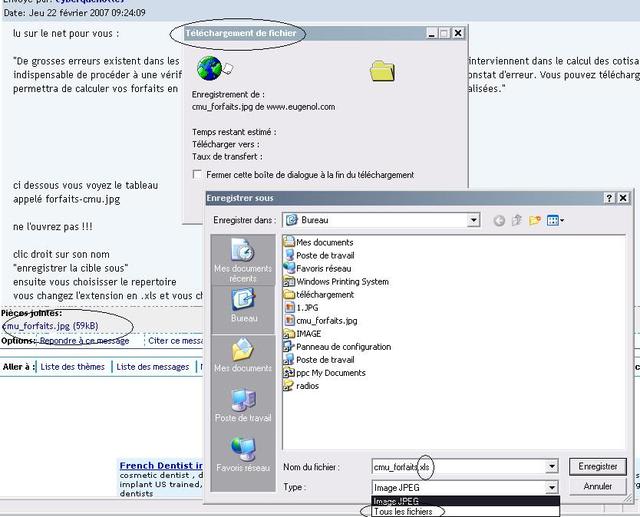Select Favoris réseau in the file list
Image resolution: width=640 pixels, height=517 pixels.
point(318,268)
